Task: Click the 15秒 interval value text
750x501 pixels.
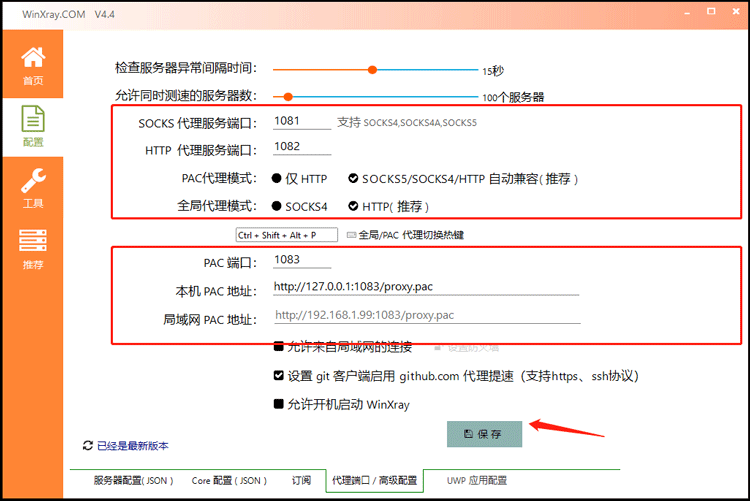Action: (x=493, y=71)
